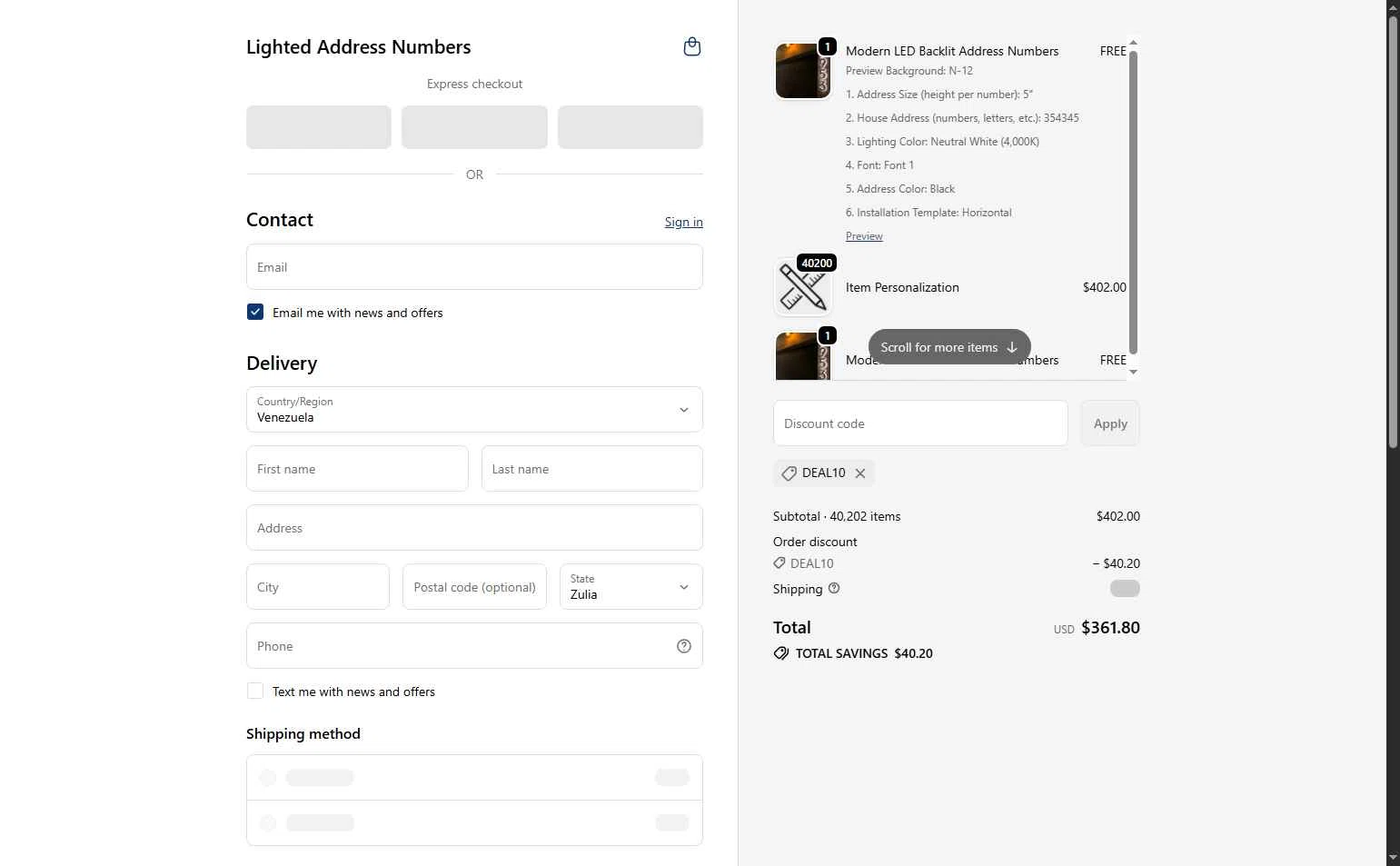This screenshot has width=1400, height=866.
Task: Click the phone help question mark icon
Action: (684, 646)
